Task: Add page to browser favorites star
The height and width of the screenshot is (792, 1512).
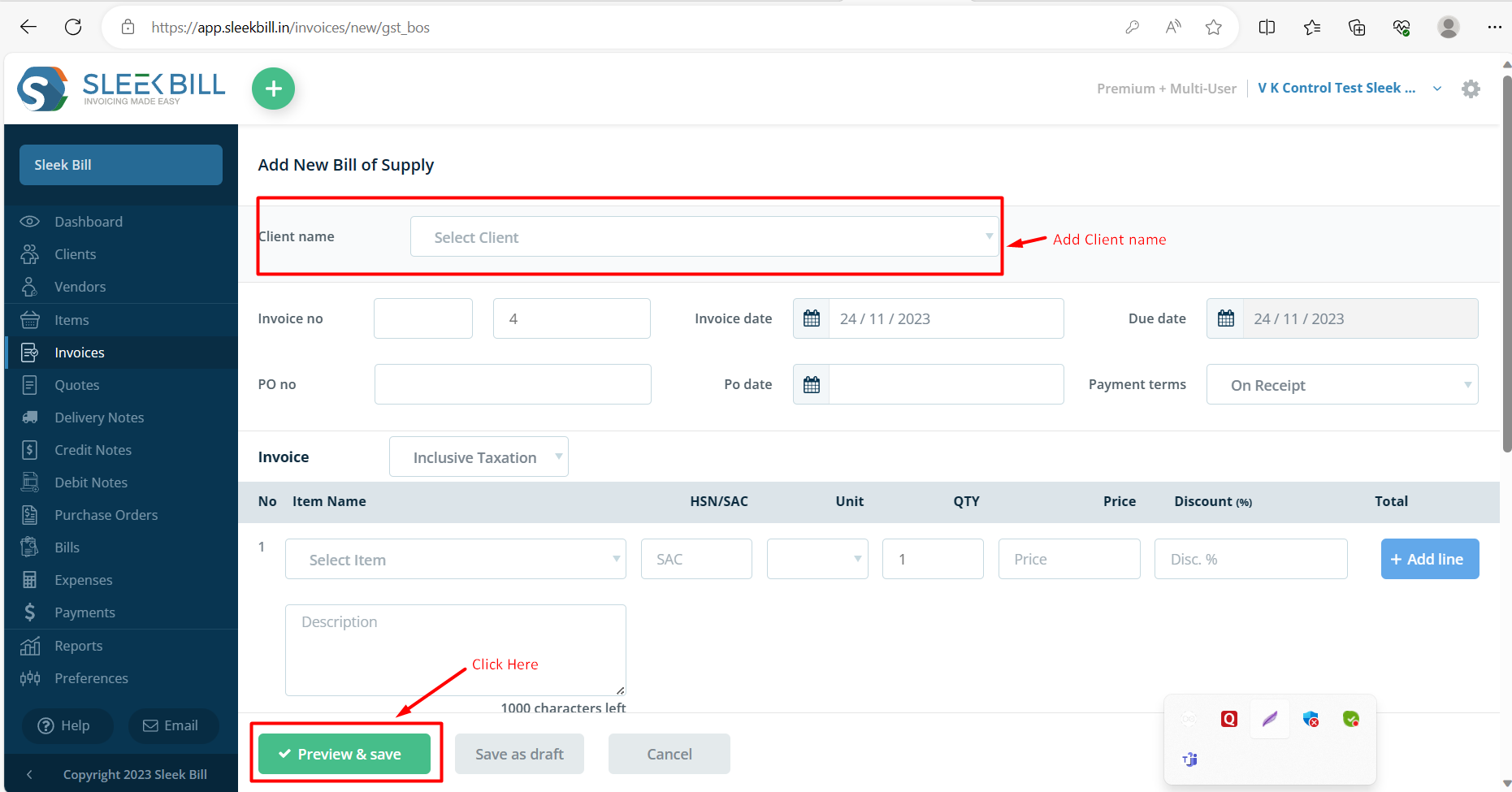Action: (1213, 27)
